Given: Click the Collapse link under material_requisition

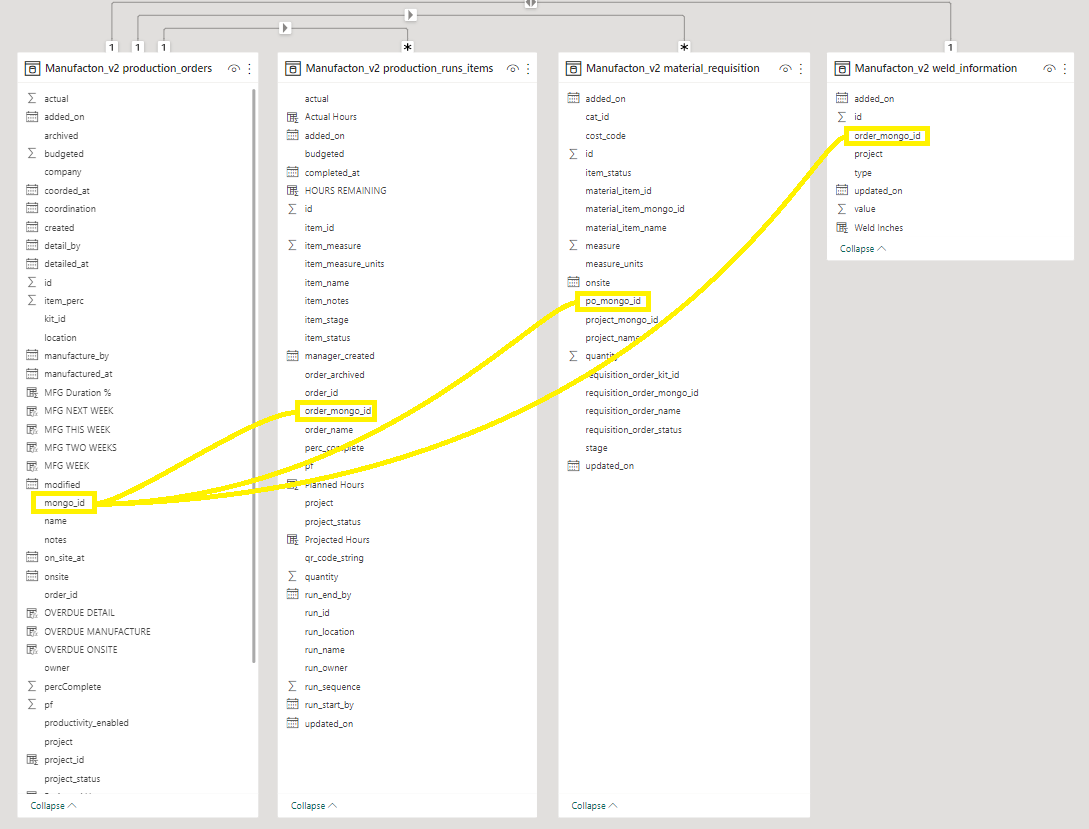Looking at the screenshot, I should [594, 805].
